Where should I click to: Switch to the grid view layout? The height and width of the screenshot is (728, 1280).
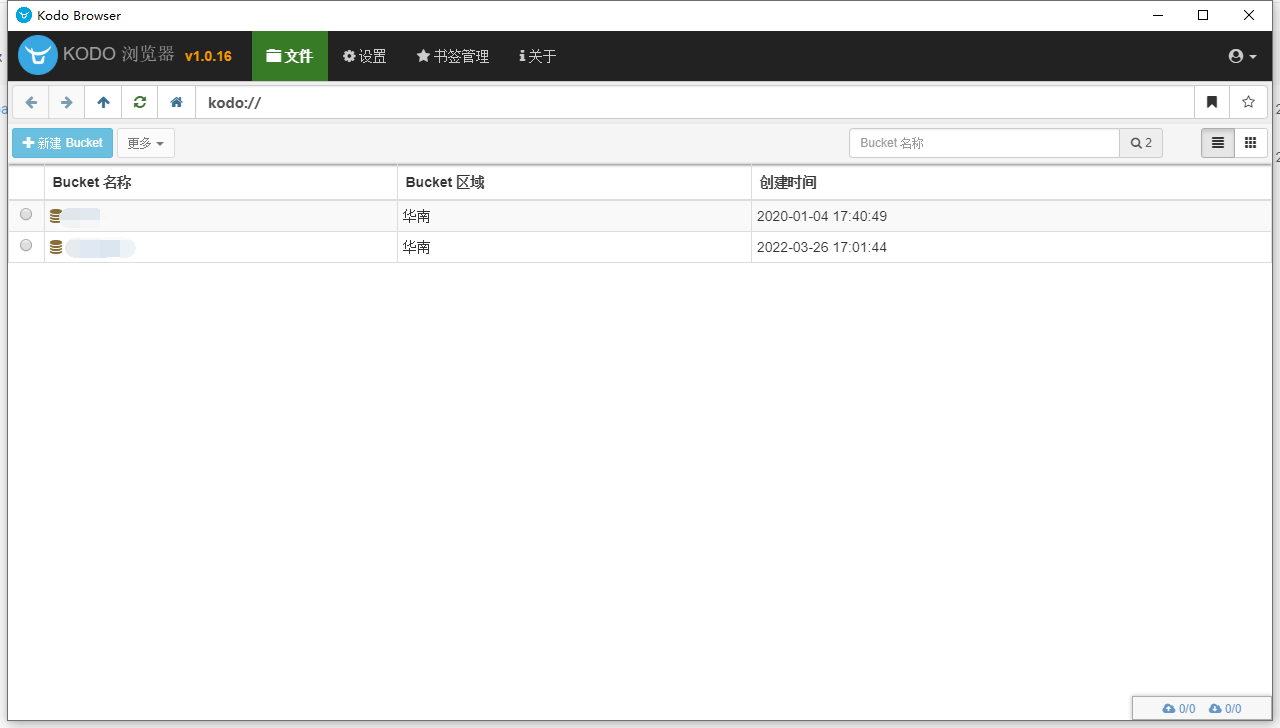[x=1250, y=143]
